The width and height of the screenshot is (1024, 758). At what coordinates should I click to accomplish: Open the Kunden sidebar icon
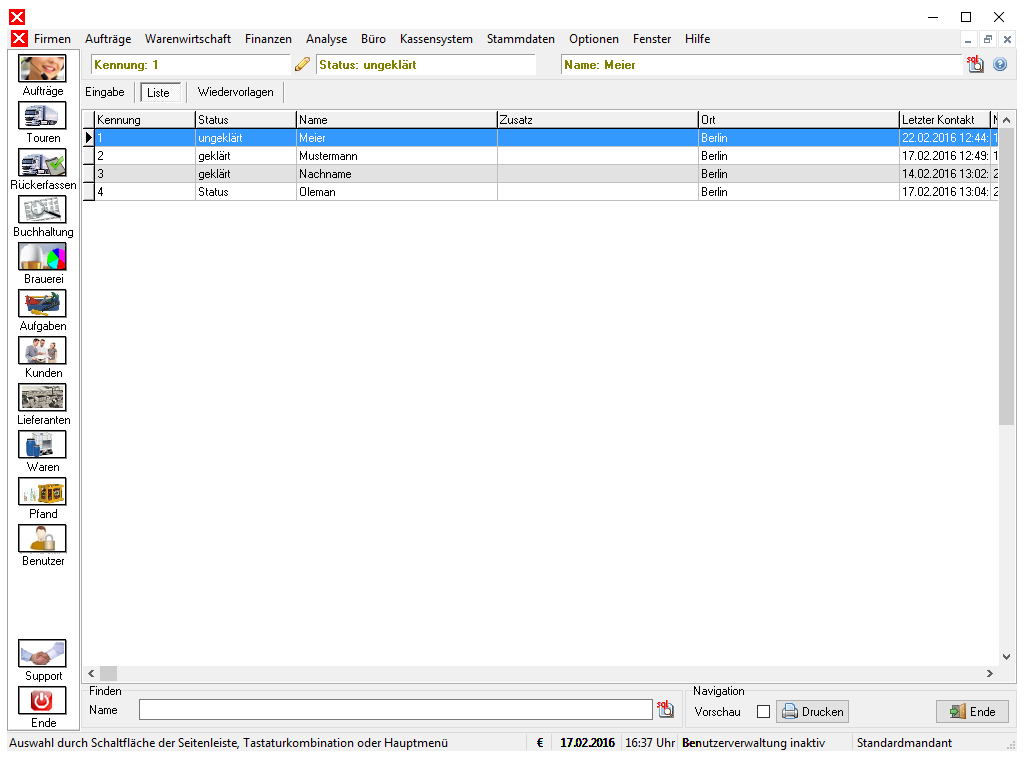pos(42,351)
